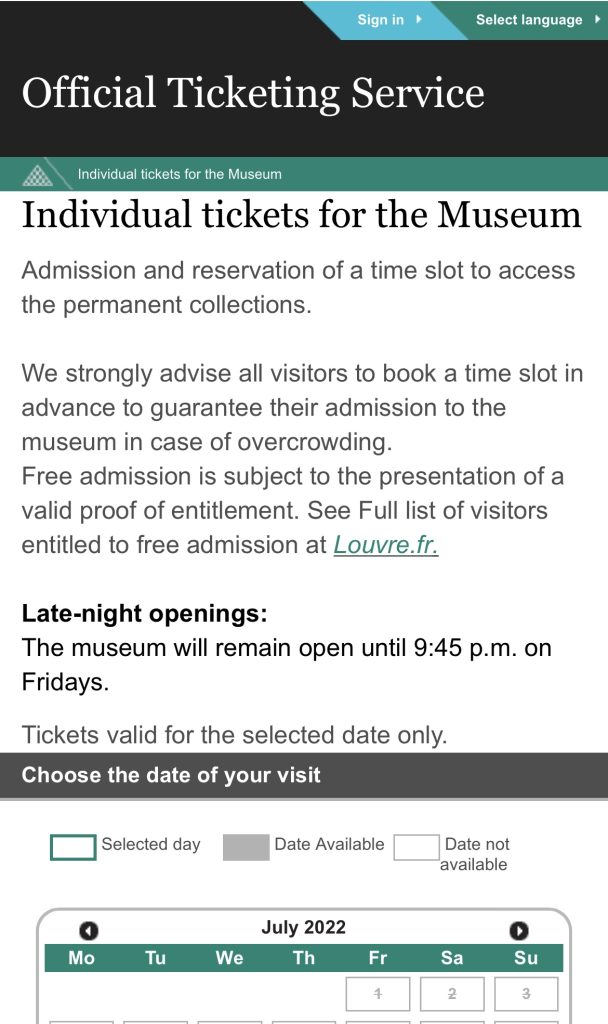
Task: Choose Saturday July 2 date cell
Action: tap(452, 994)
